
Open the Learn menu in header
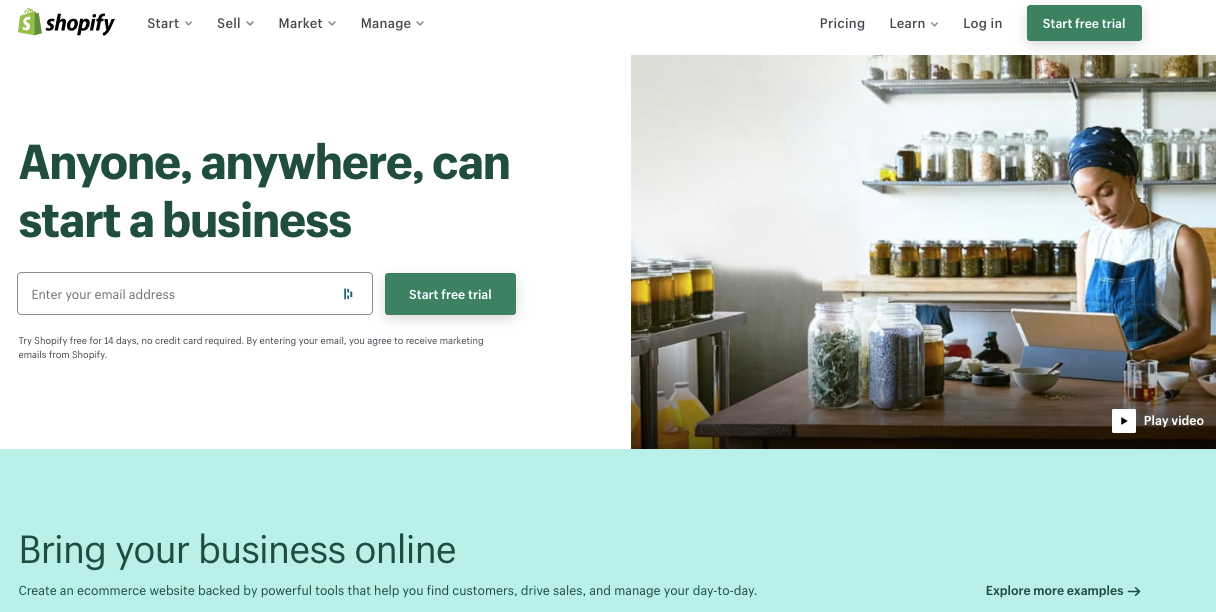(x=914, y=23)
